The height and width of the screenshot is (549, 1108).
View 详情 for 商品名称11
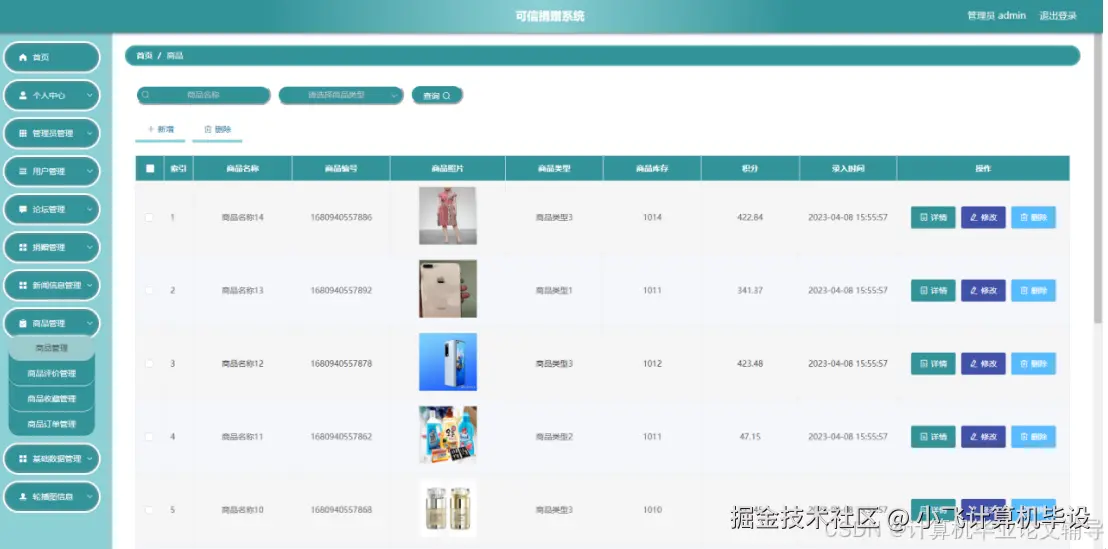[x=933, y=437]
